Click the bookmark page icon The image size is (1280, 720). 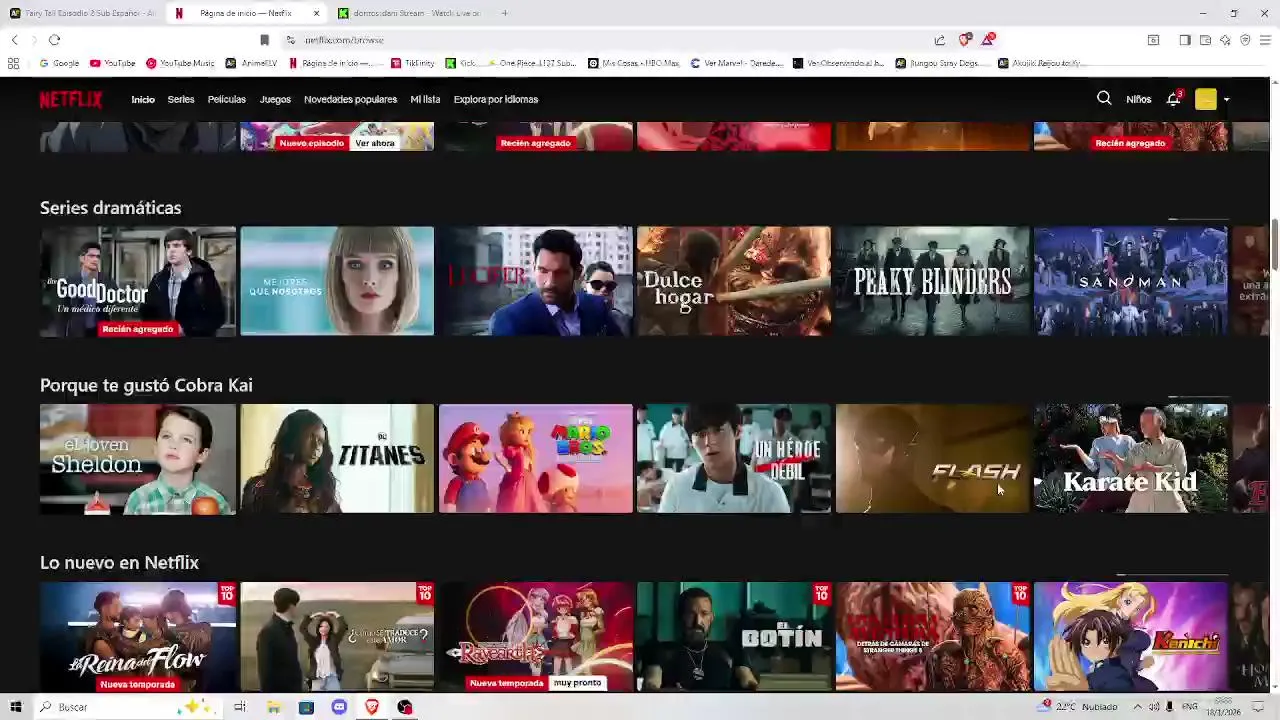click(x=264, y=40)
